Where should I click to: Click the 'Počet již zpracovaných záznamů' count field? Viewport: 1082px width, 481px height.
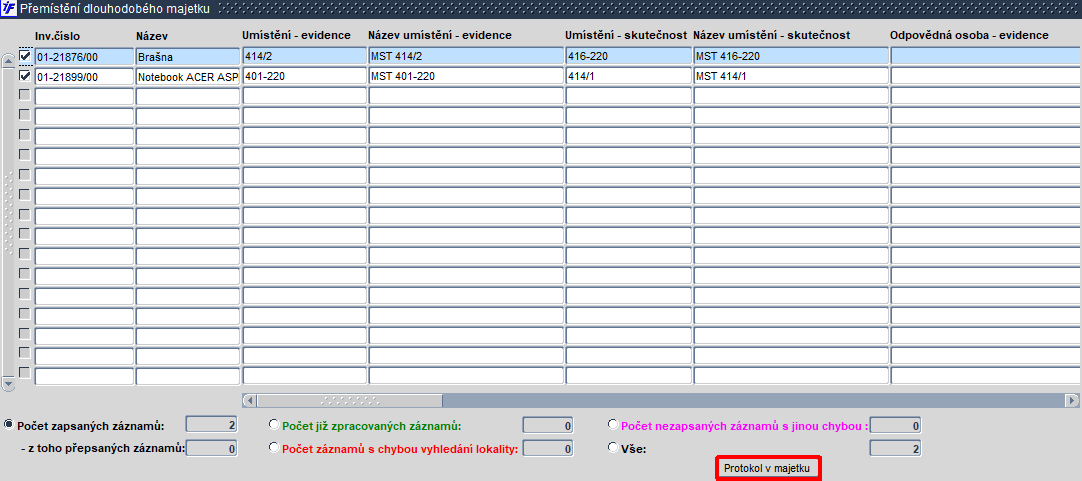click(x=548, y=425)
